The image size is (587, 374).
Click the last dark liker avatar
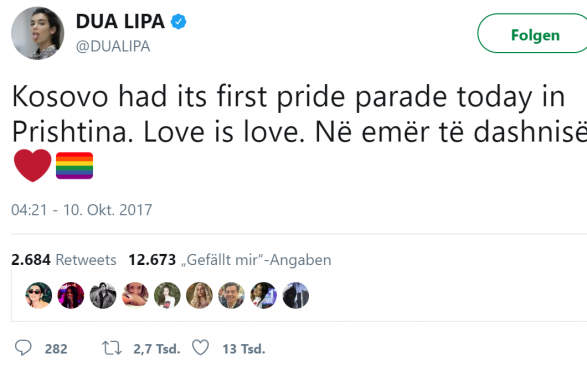click(x=296, y=295)
